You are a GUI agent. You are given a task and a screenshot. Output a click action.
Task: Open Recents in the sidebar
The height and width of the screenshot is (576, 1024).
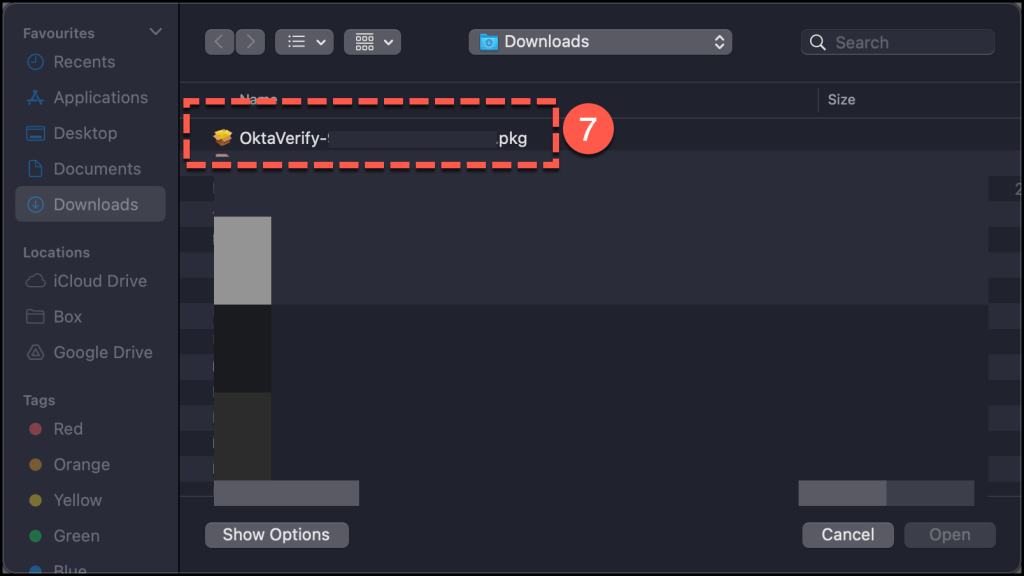coord(84,62)
